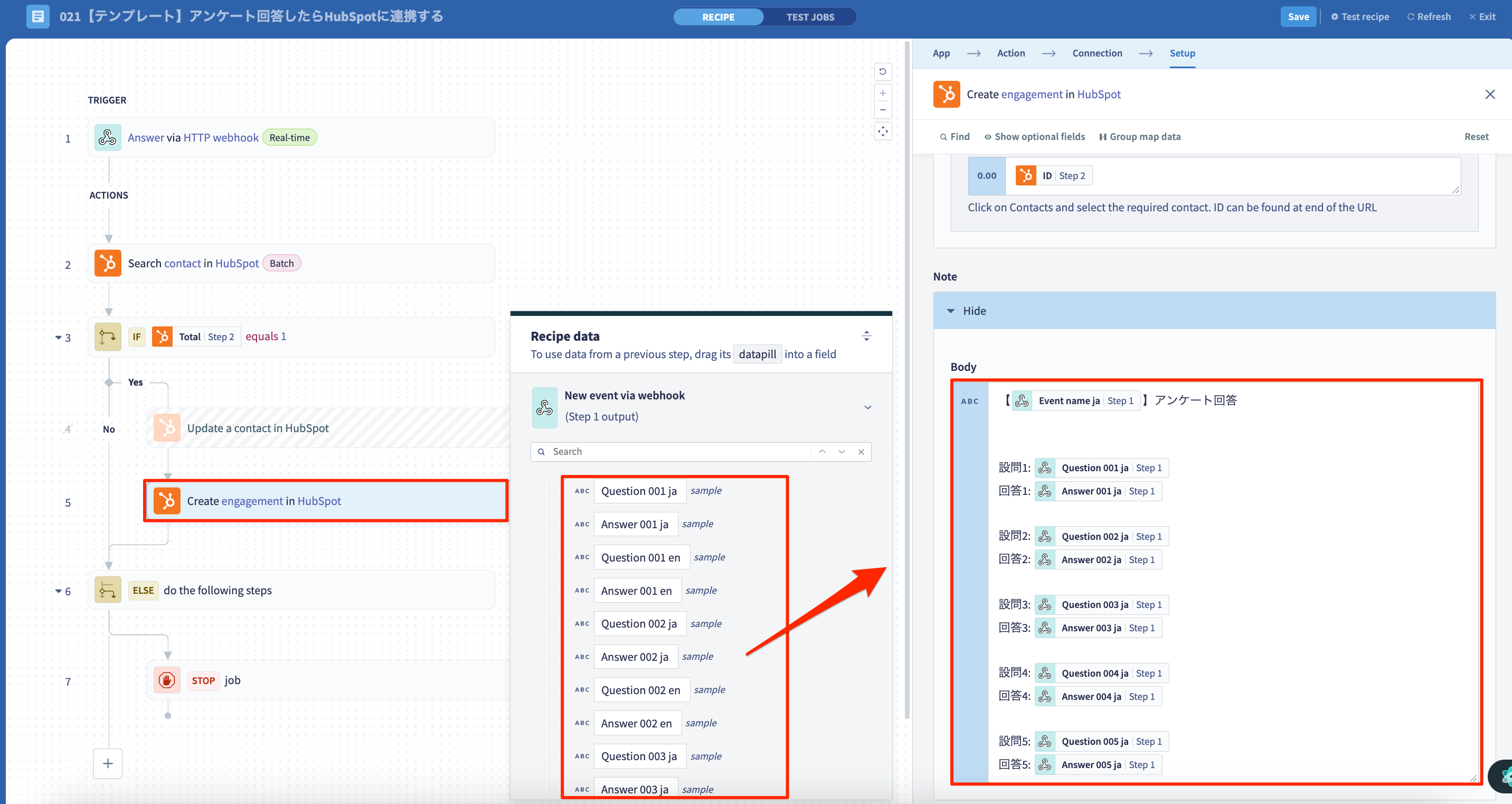Select the Answer 002 en datapill

pyautogui.click(x=637, y=724)
